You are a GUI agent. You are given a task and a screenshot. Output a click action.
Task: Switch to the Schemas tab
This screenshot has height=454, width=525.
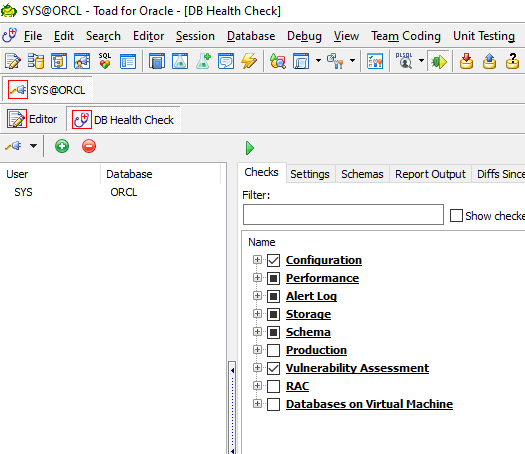(362, 174)
